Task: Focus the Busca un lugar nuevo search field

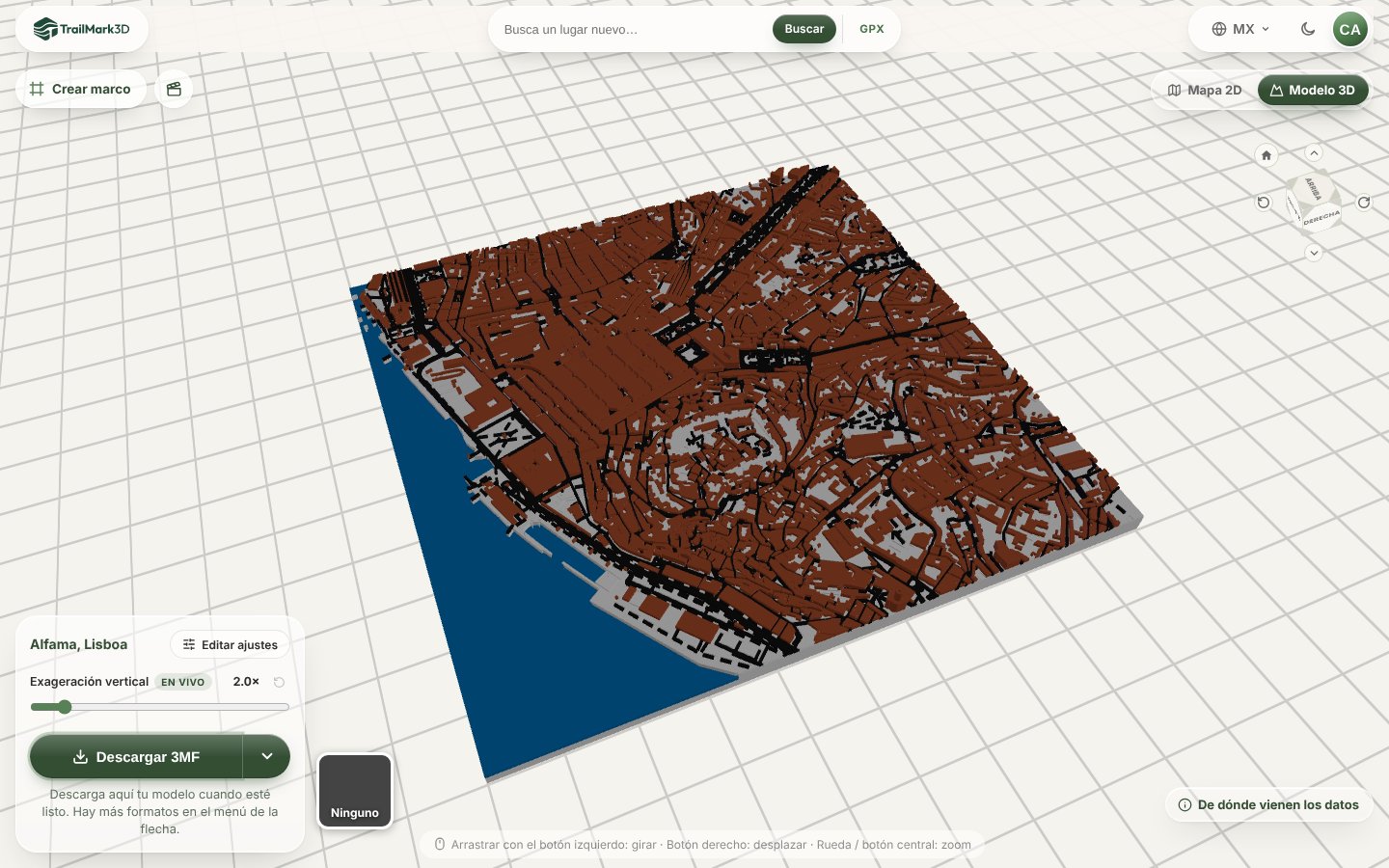Action: pos(632,29)
